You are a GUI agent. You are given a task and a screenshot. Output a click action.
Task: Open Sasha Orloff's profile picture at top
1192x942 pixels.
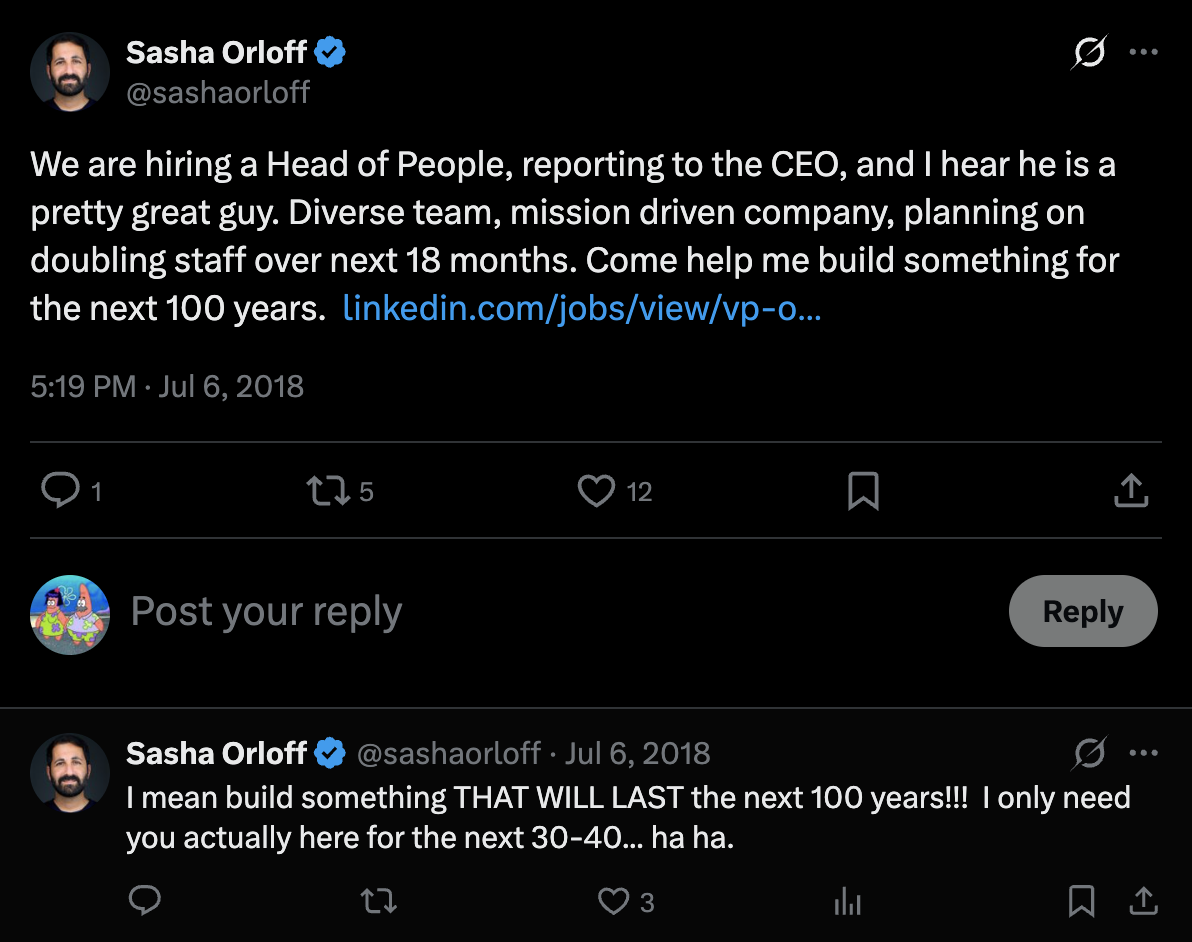click(70, 72)
